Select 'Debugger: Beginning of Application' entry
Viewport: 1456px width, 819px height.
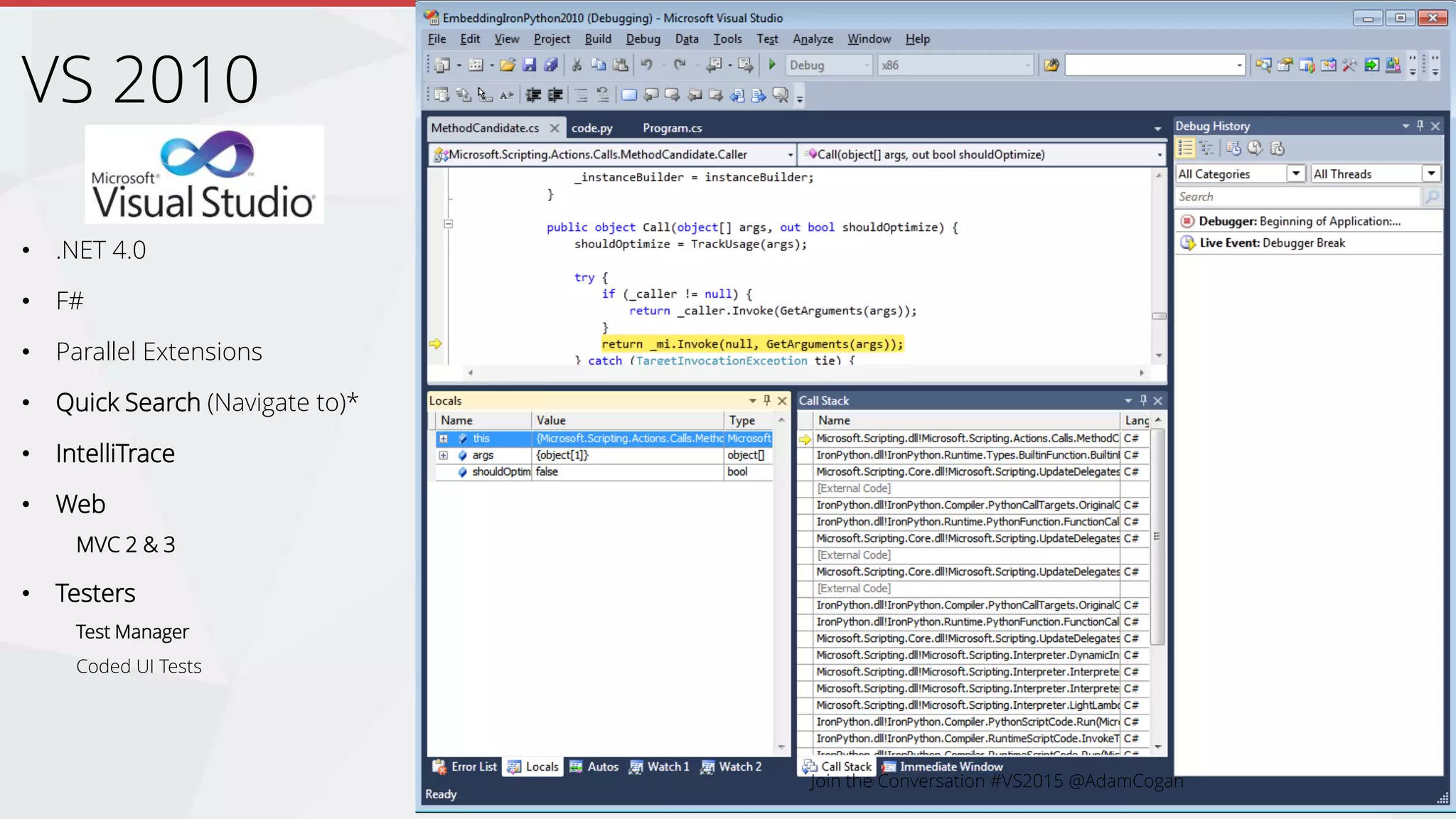1308,221
